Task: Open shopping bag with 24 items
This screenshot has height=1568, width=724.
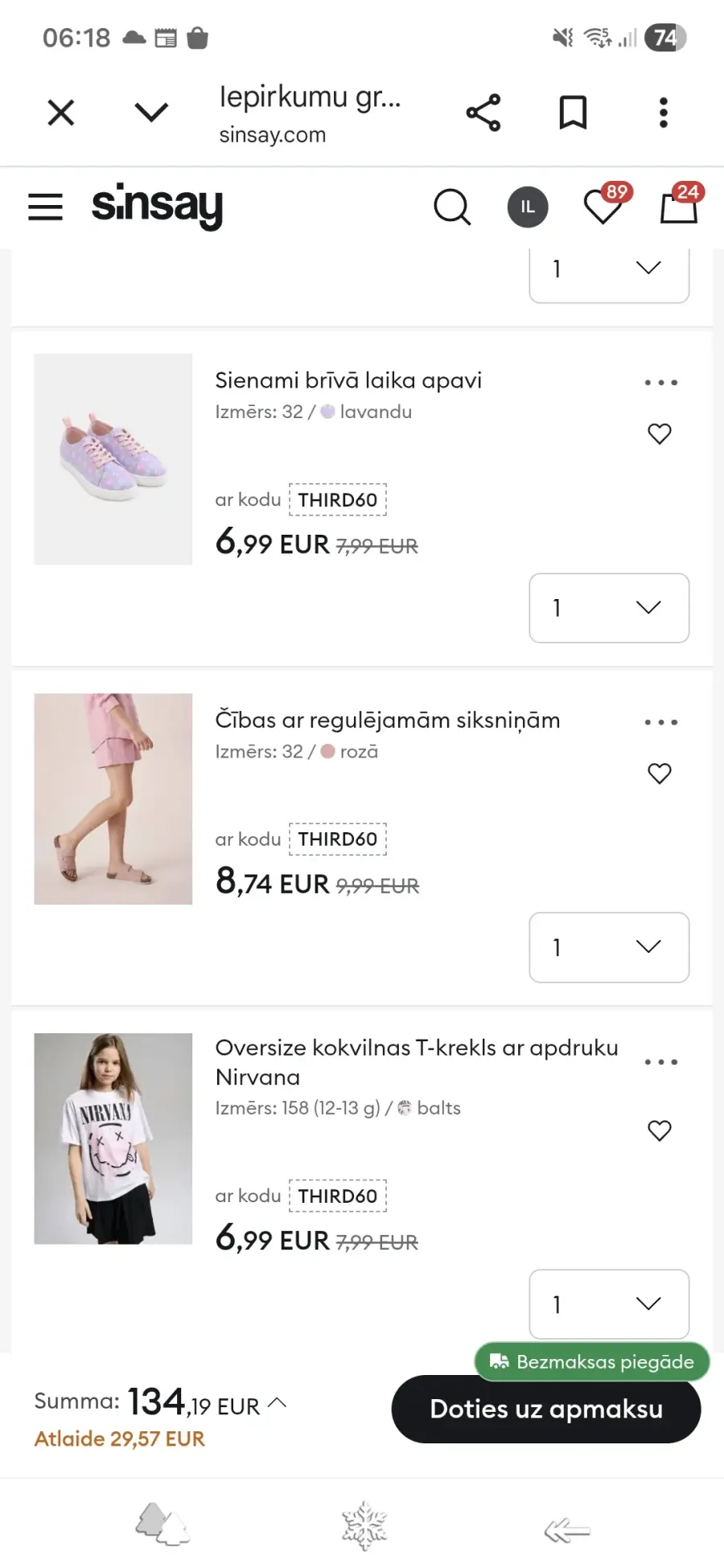Action: coord(679,207)
